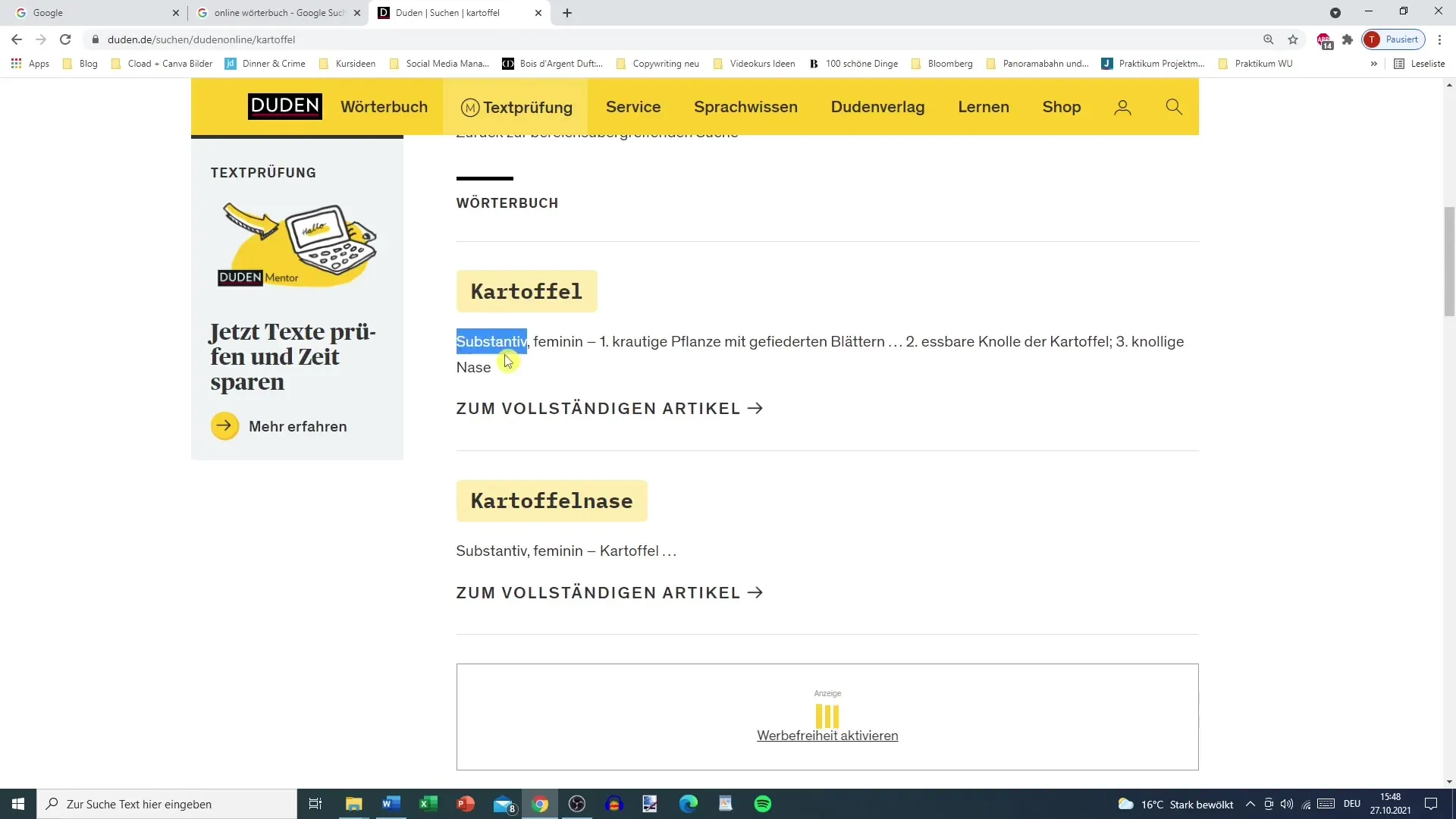This screenshot has height=819, width=1456.
Task: Open Duden Shop section
Action: [x=1063, y=107]
